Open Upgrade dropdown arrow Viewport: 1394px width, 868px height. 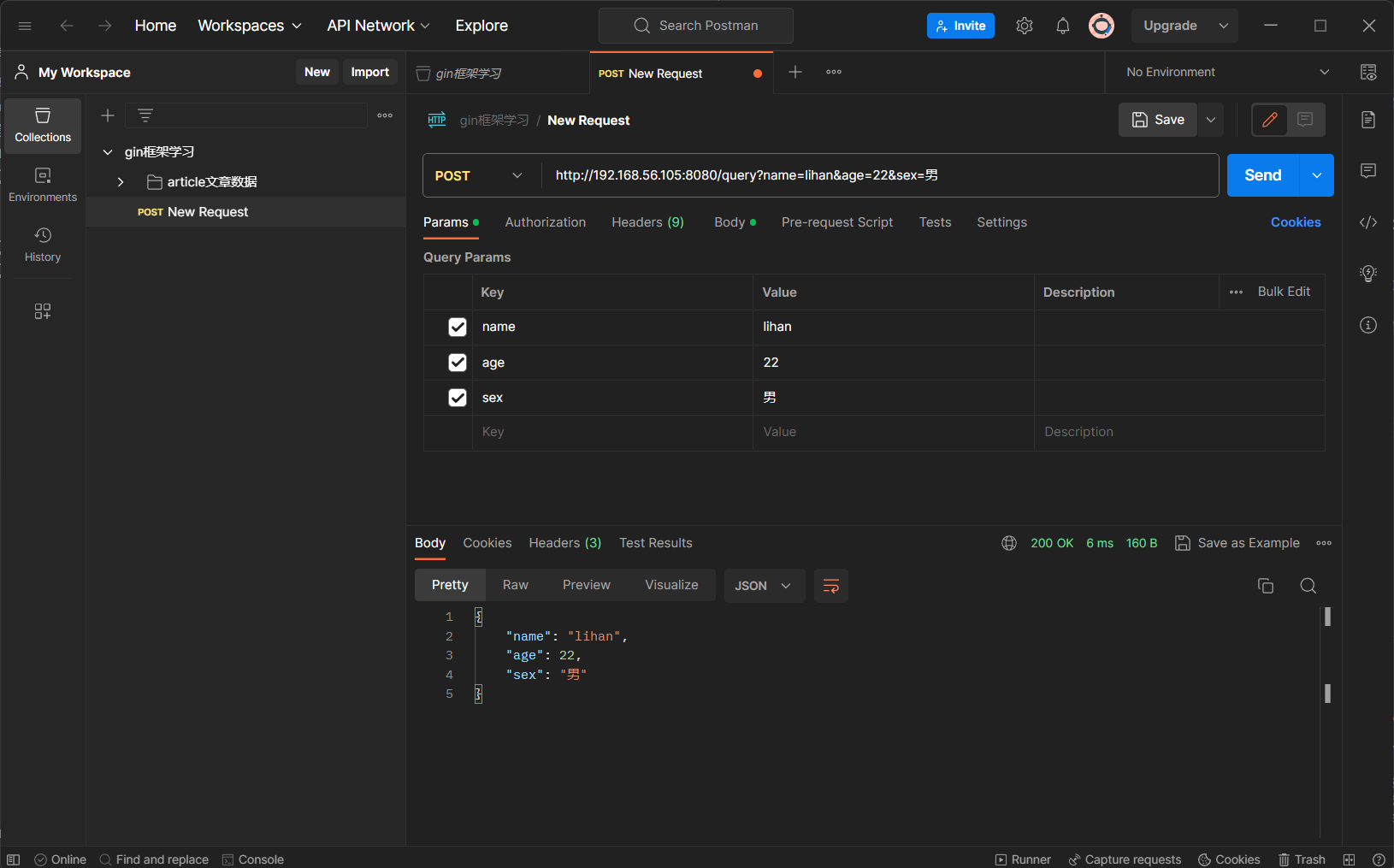coord(1224,26)
